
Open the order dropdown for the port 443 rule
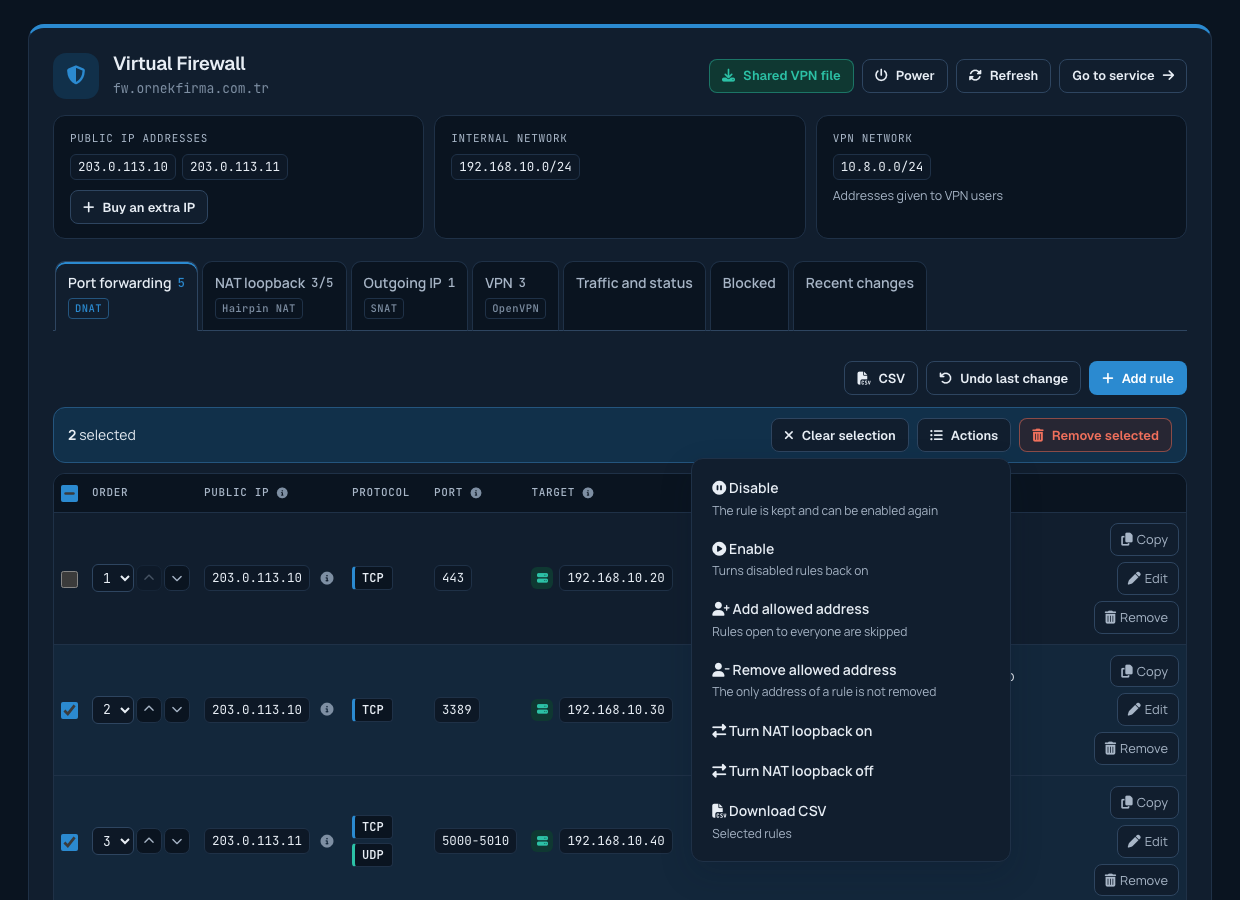click(113, 578)
